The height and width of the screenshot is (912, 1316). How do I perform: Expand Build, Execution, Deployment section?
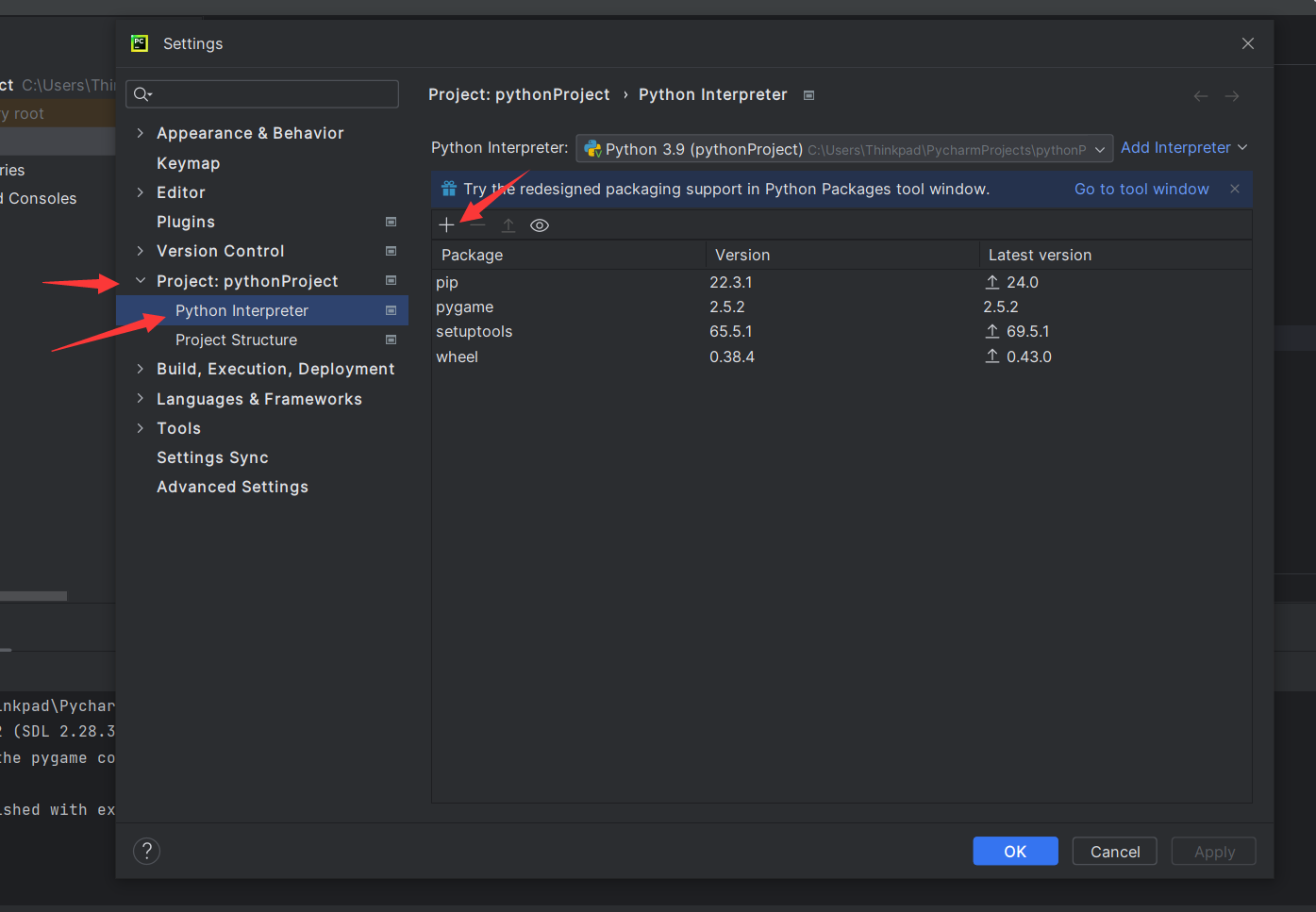coord(141,369)
